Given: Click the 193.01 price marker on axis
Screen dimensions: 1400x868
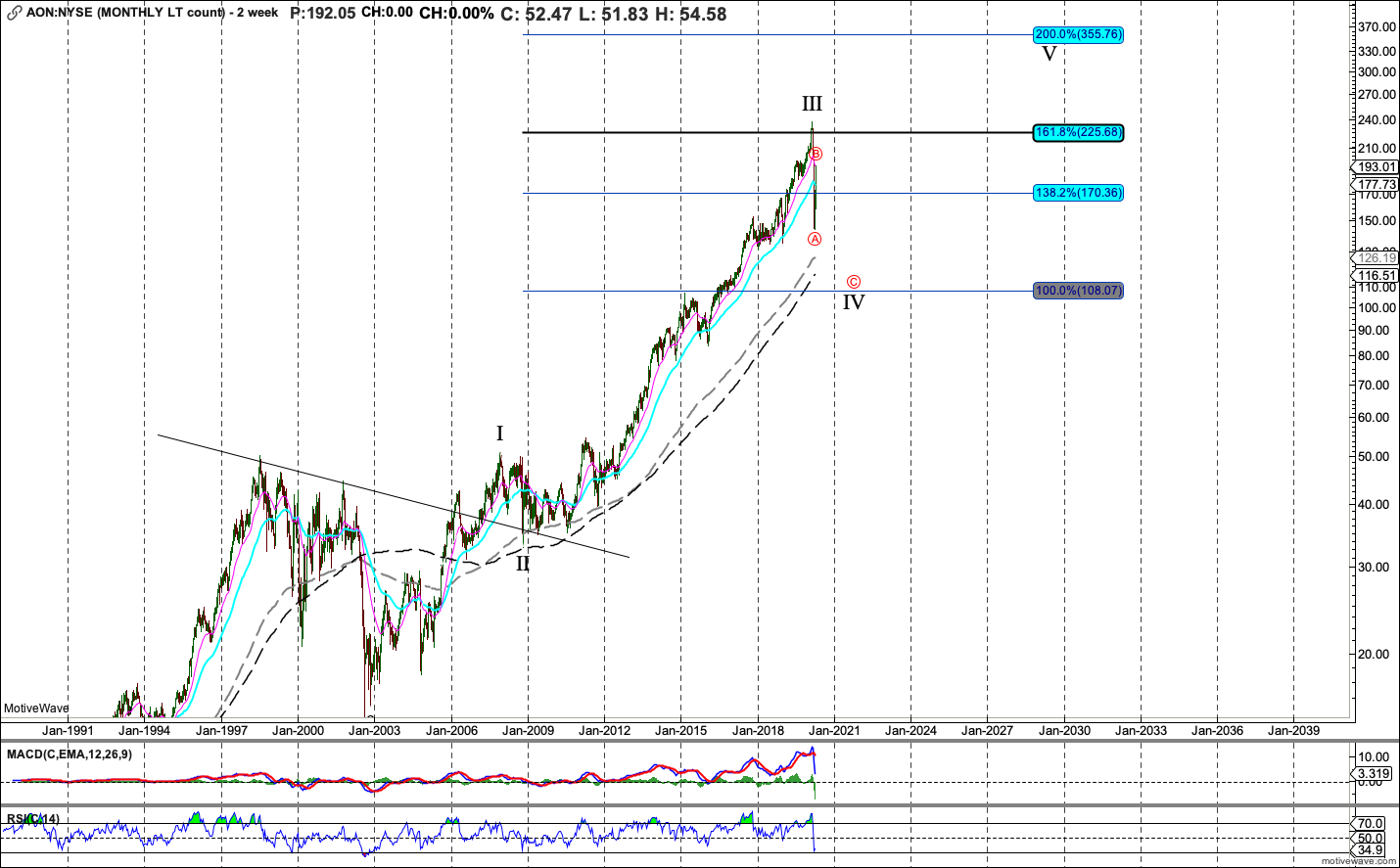Looking at the screenshot, I should coord(1377,167).
